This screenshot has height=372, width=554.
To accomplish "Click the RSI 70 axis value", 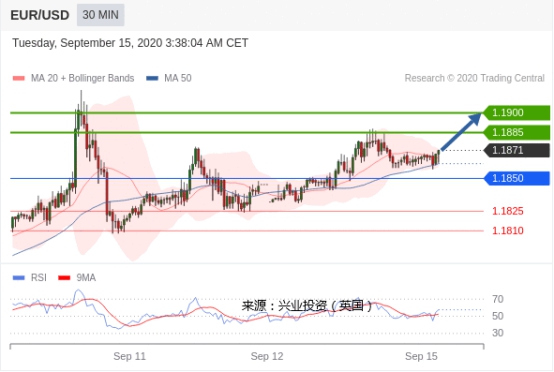I will (x=498, y=299).
